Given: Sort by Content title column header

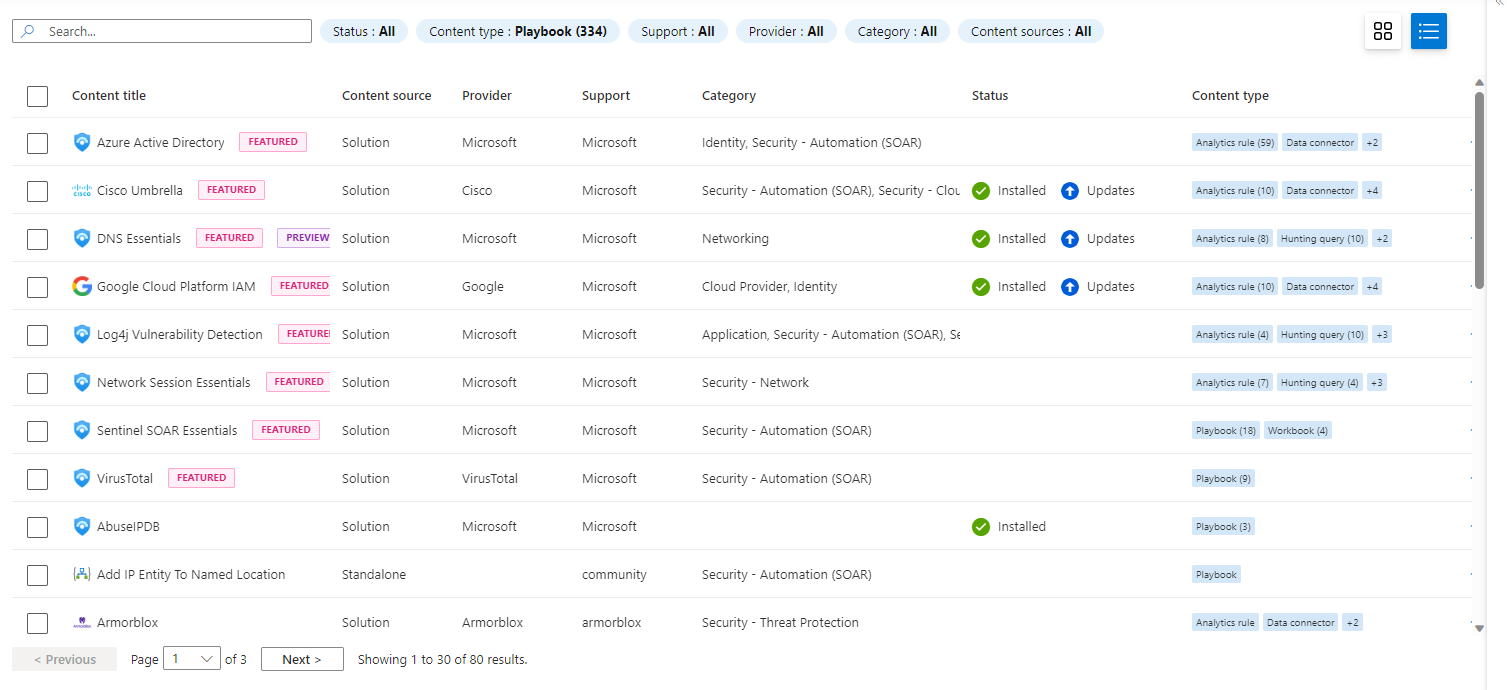Looking at the screenshot, I should click(x=109, y=96).
